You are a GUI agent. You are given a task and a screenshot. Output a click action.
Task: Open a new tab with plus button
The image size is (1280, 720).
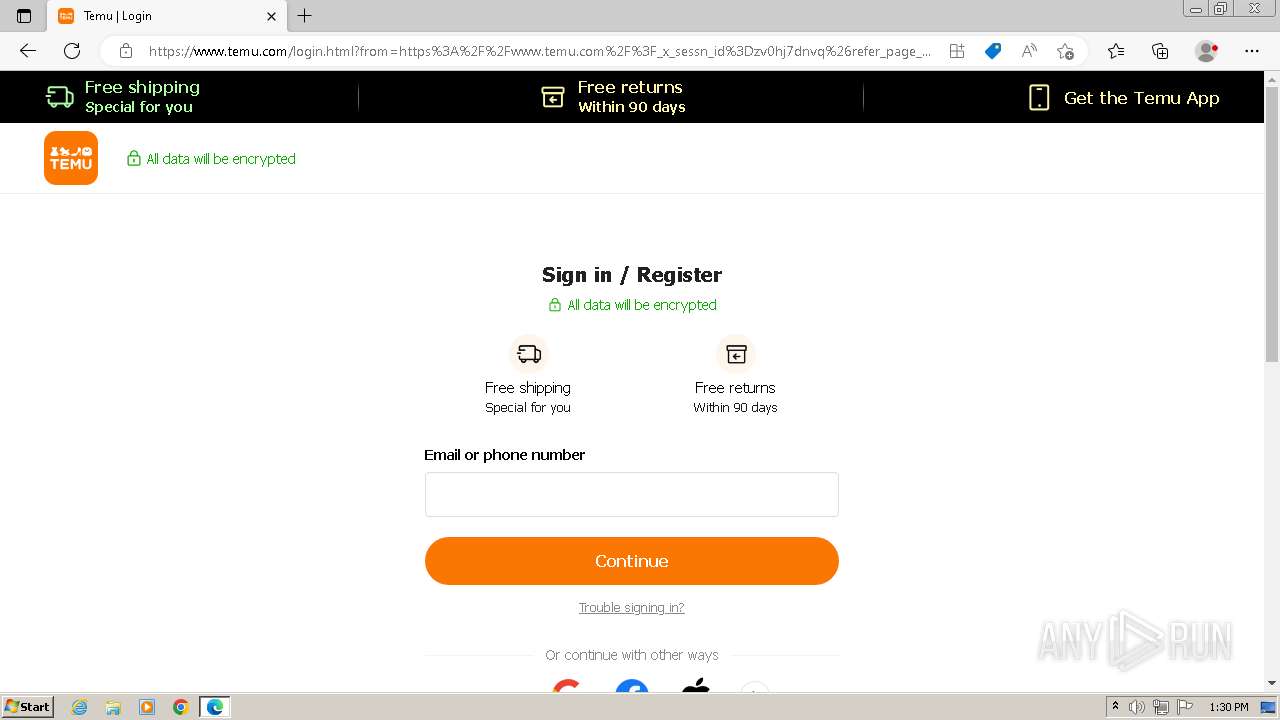pyautogui.click(x=305, y=16)
